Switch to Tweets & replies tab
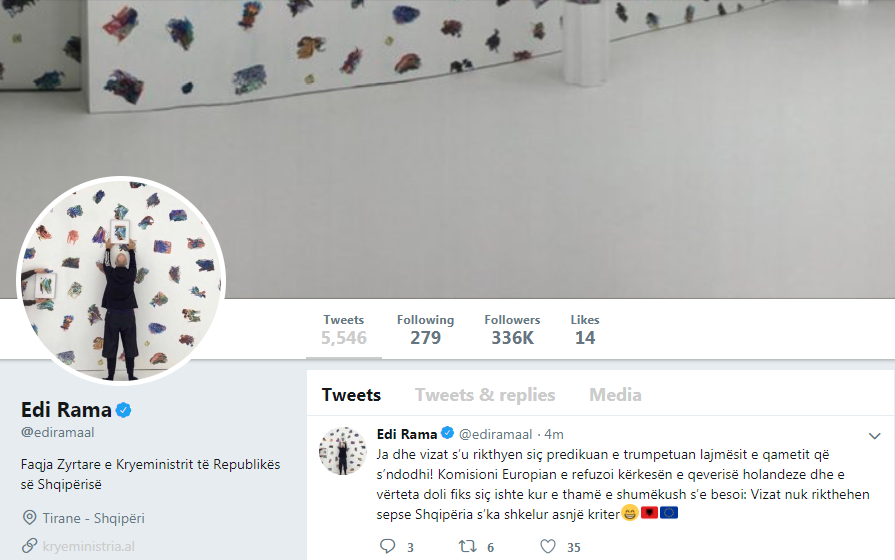The image size is (895, 560). tap(485, 394)
